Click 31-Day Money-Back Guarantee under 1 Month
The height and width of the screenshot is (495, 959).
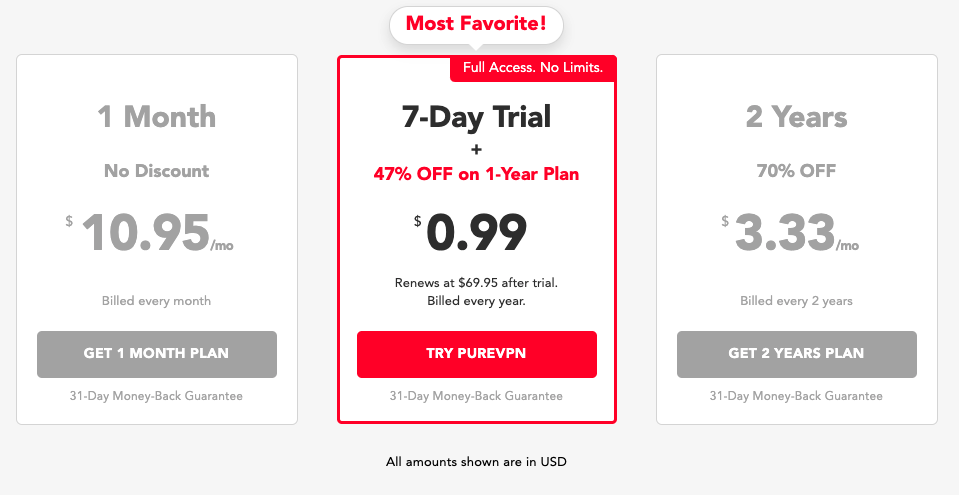tap(157, 396)
